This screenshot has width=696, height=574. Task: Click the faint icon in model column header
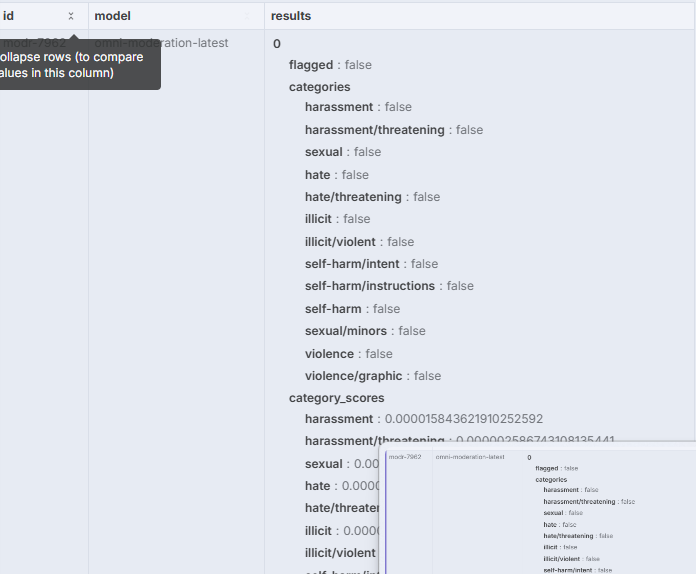(x=247, y=16)
